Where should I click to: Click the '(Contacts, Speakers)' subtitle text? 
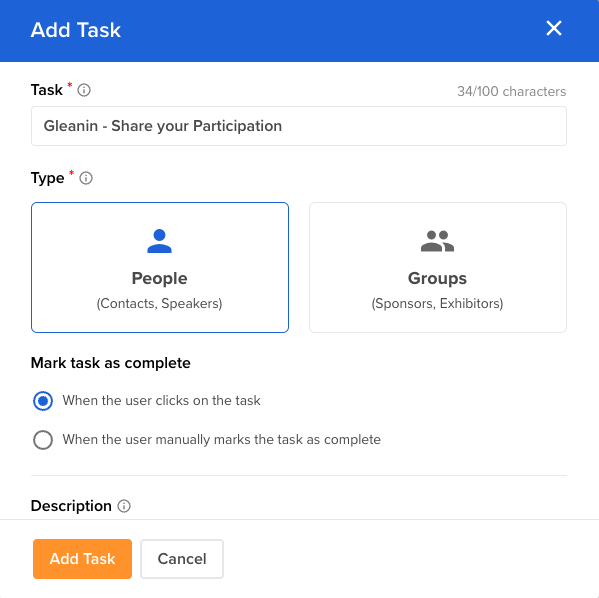pos(159,303)
